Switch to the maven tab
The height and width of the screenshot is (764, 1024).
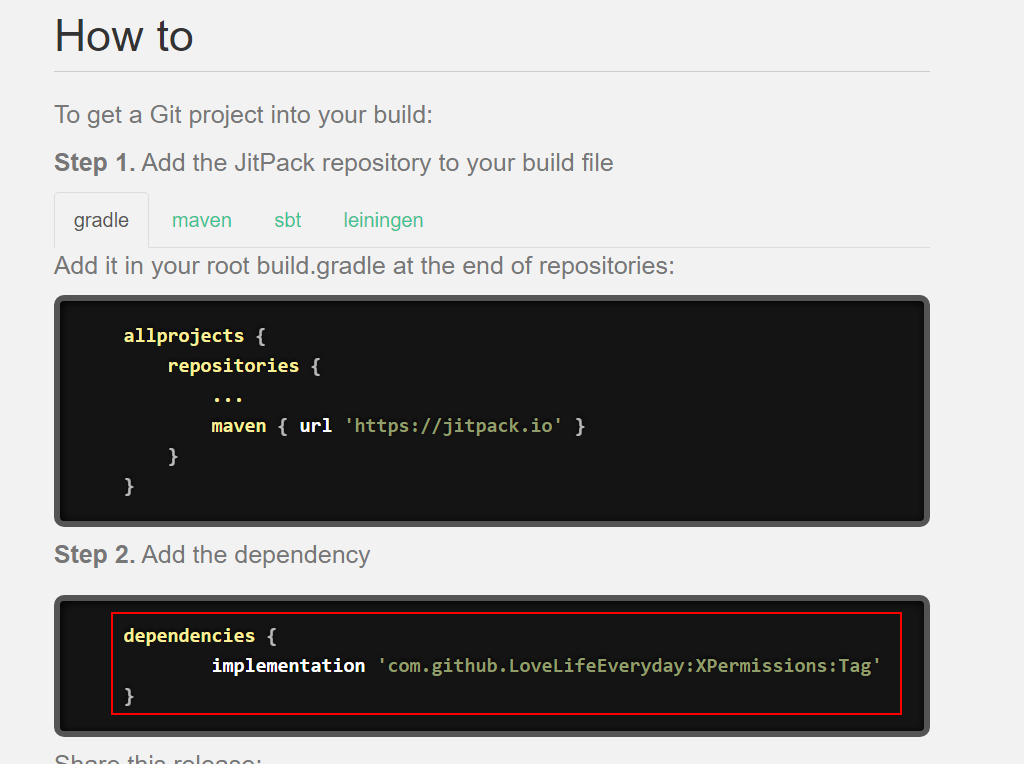tap(202, 220)
